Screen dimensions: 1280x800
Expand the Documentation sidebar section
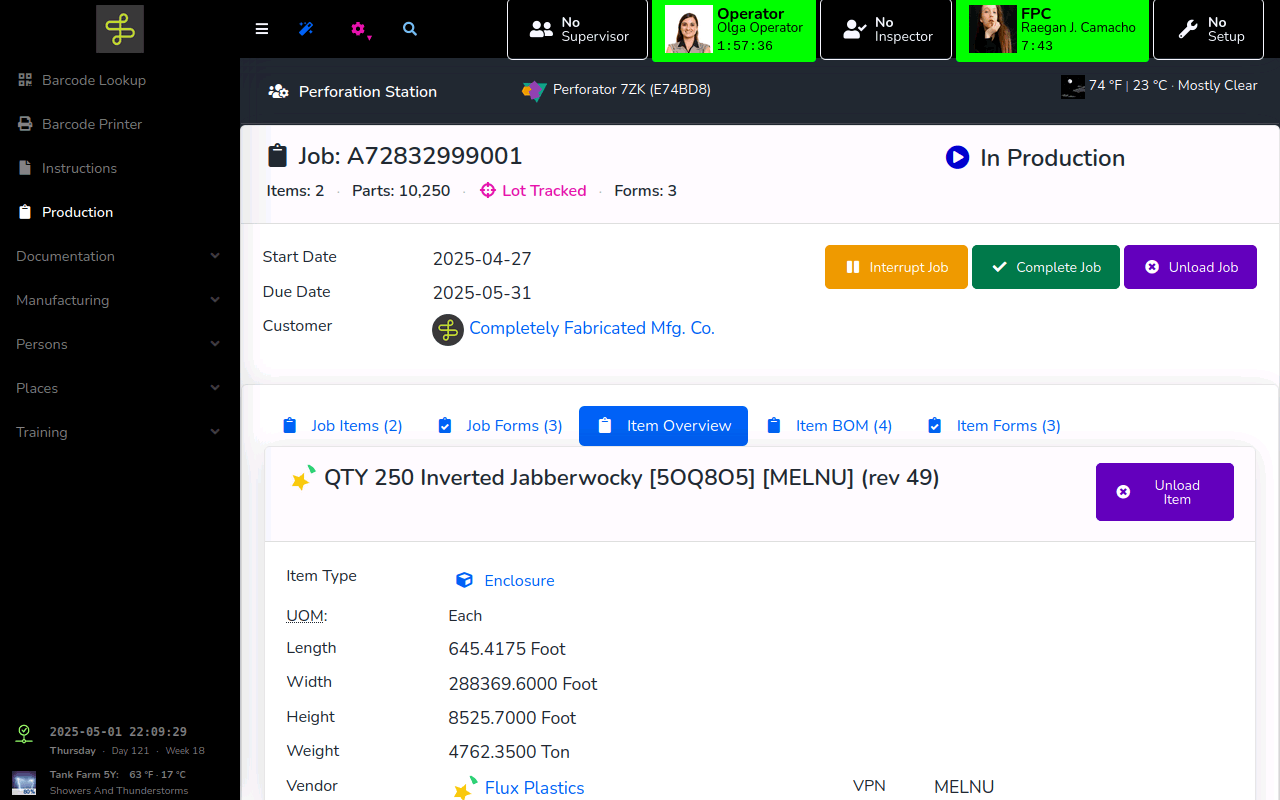[x=119, y=256]
